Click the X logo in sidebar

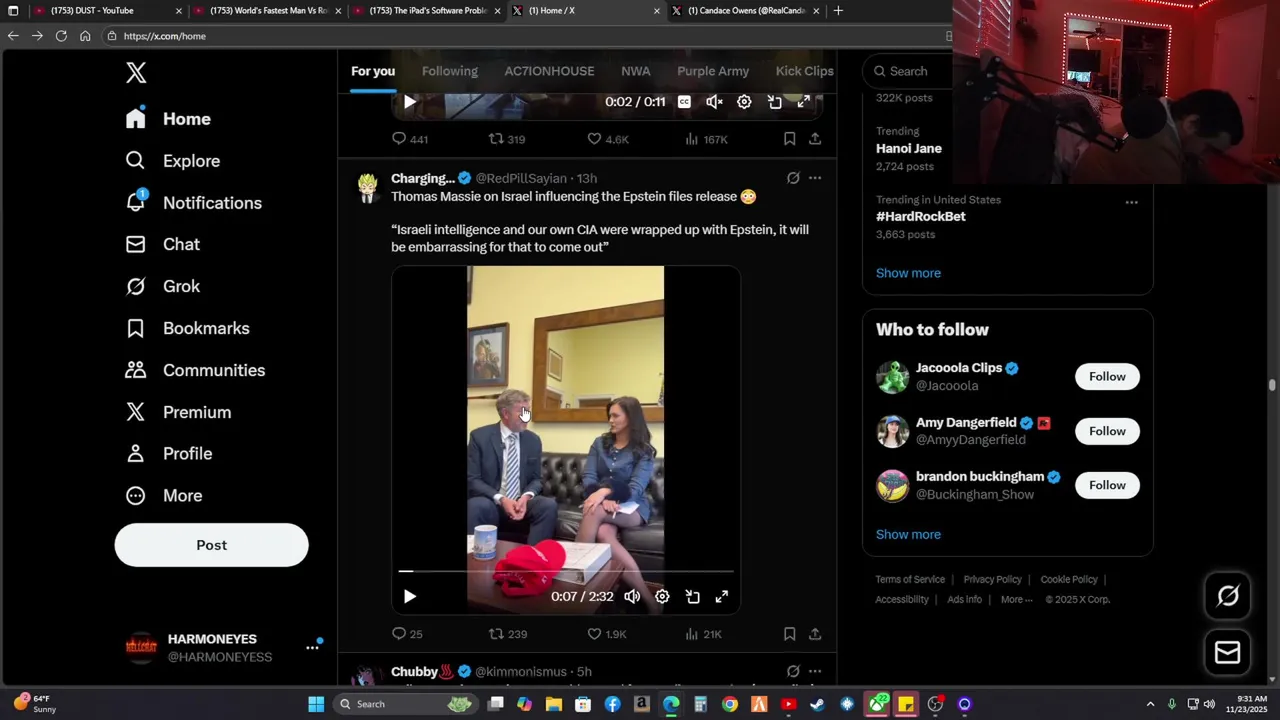pyautogui.click(x=136, y=72)
